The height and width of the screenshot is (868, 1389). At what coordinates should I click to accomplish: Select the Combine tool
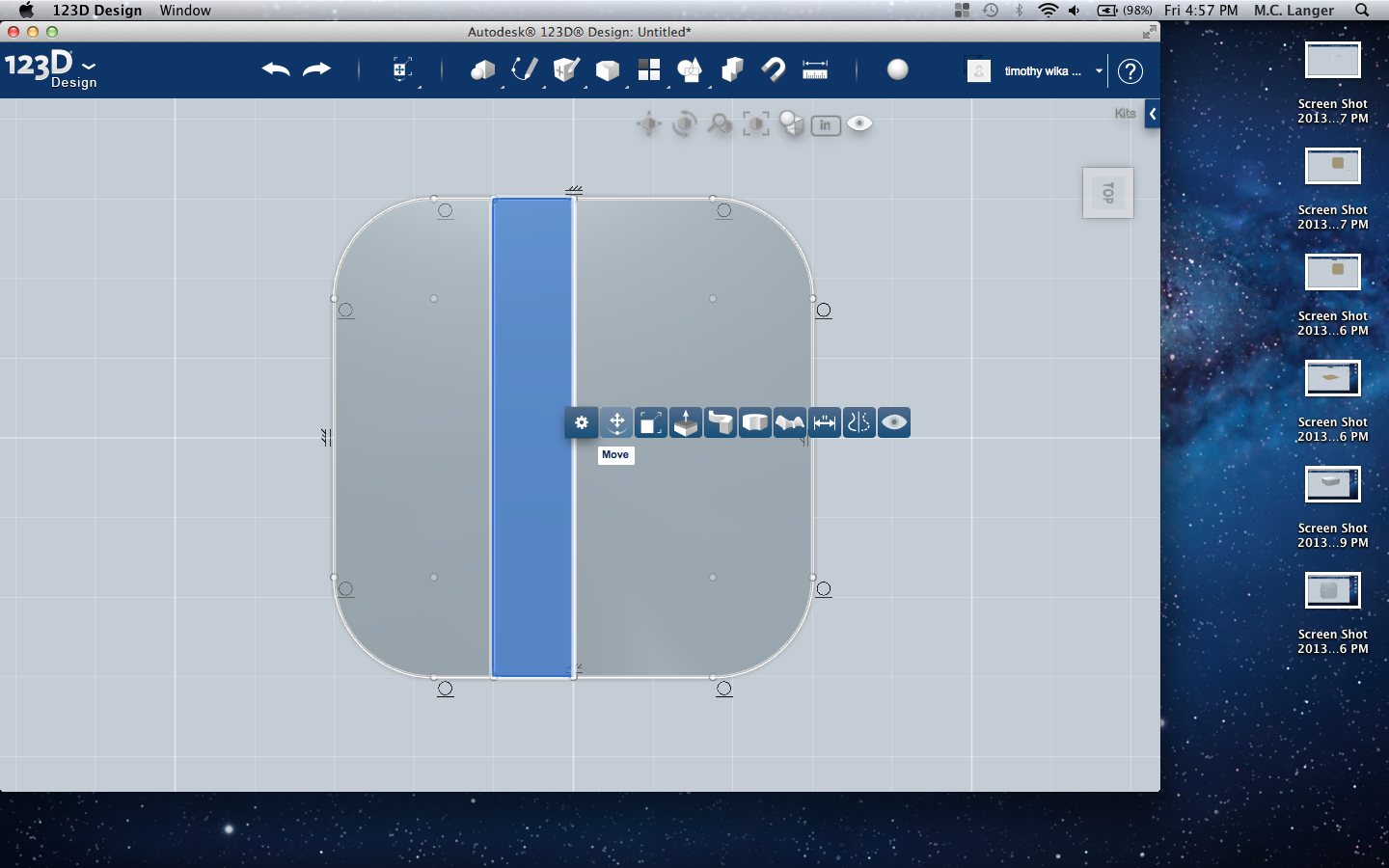tap(732, 69)
